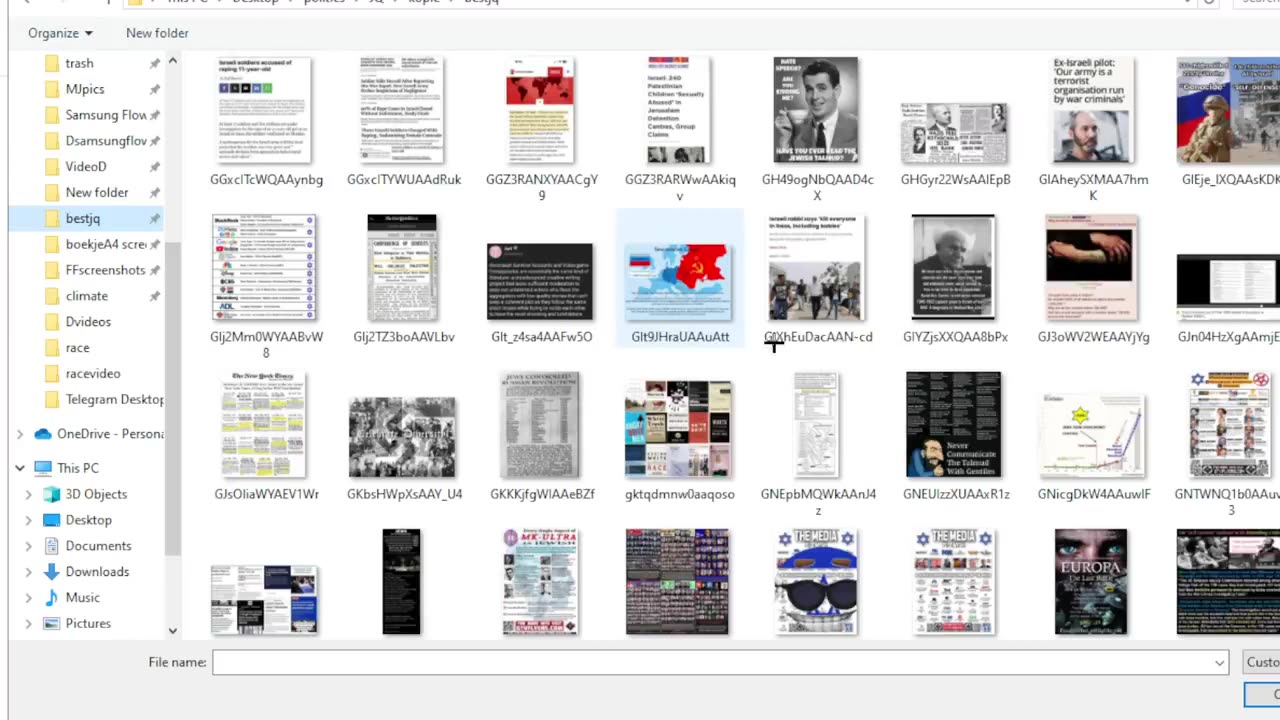
Task: Select the trash folder icon in sidebar
Action: (52, 63)
